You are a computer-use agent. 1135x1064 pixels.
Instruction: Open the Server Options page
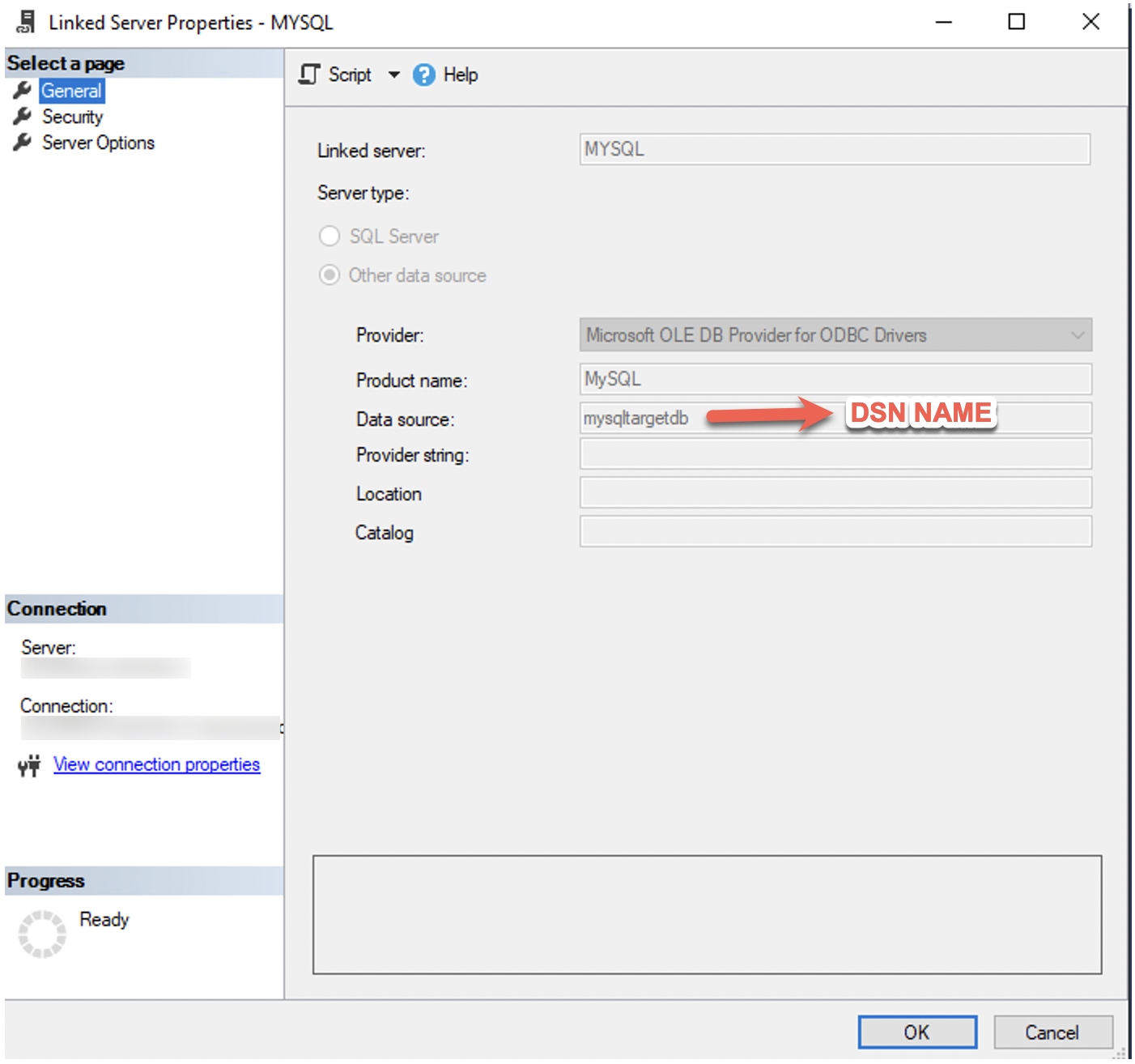99,143
